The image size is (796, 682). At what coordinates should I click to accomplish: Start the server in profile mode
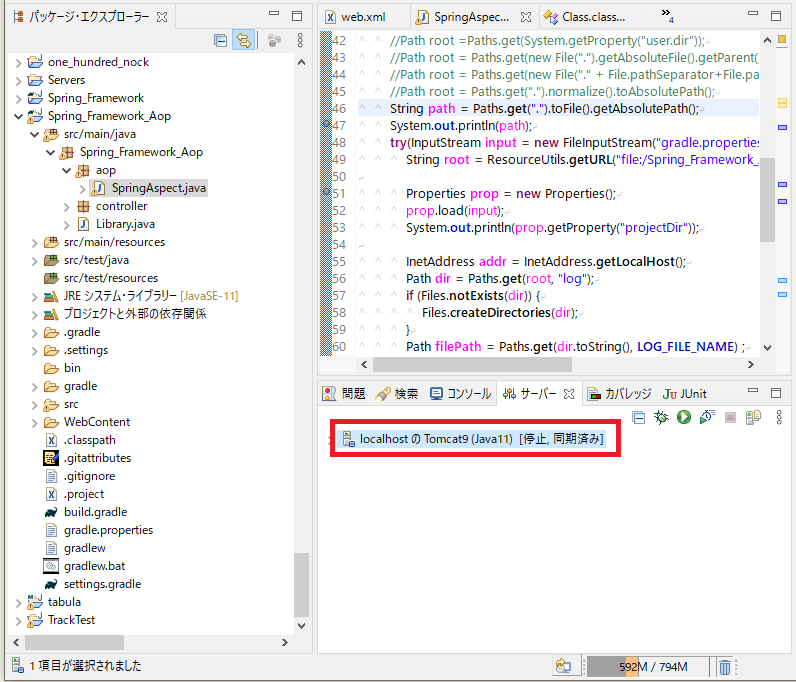pos(707,417)
